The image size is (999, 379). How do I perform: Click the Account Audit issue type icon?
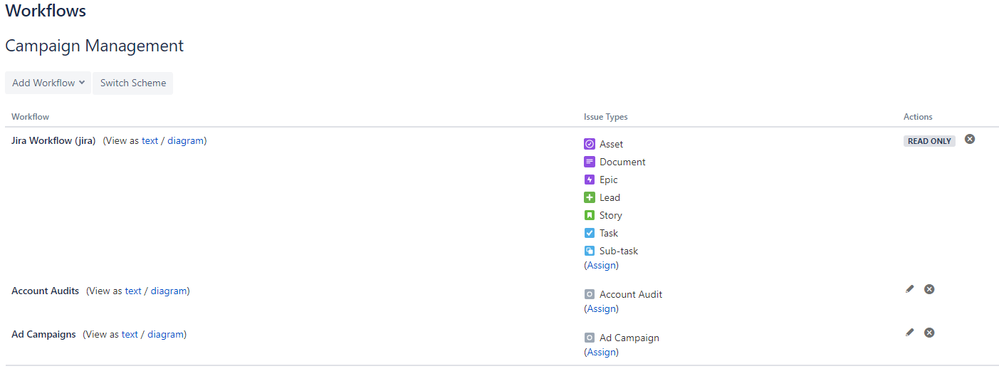point(589,294)
